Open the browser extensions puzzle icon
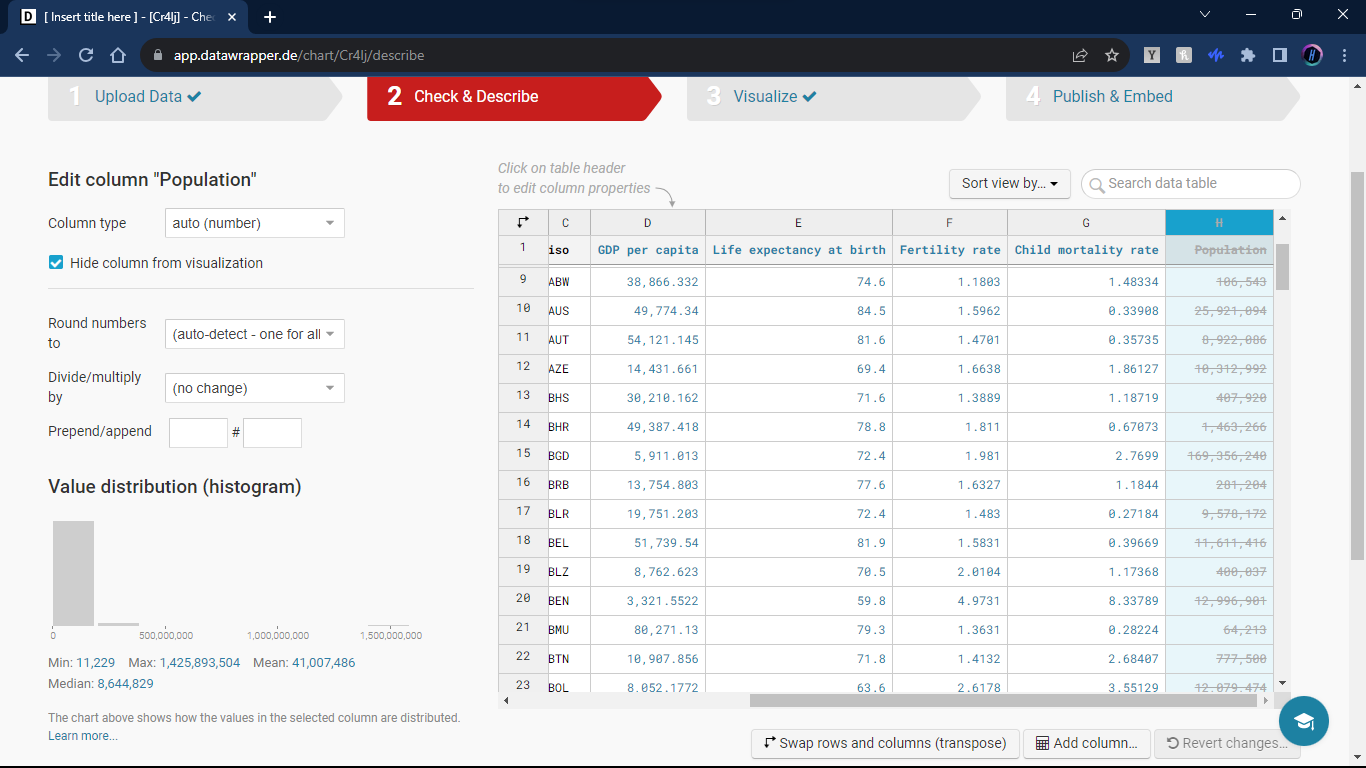The width and height of the screenshot is (1366, 768). [1247, 56]
